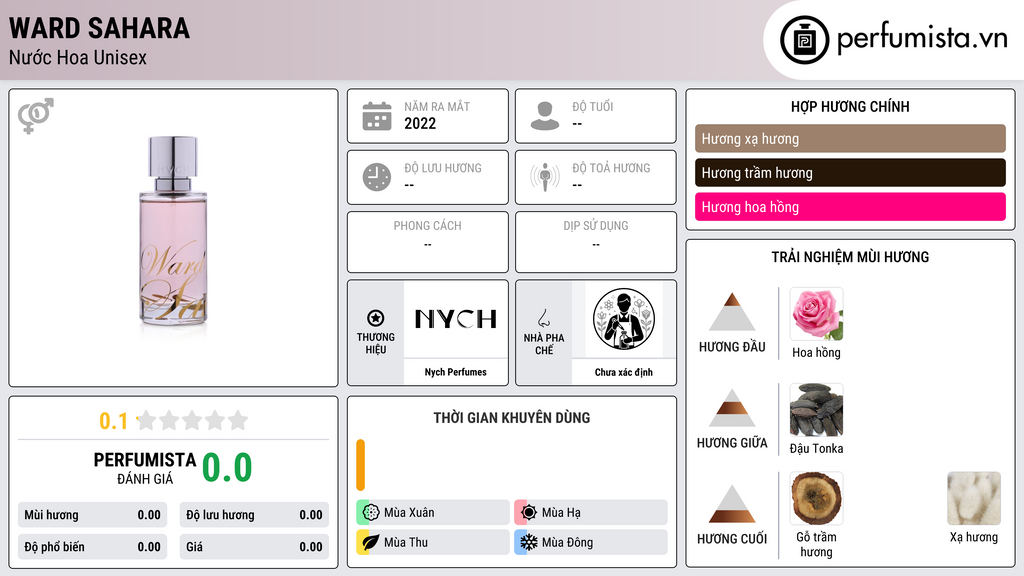The image size is (1024, 576).
Task: Click the perfumista.vn bottle logo icon
Action: 804,40
